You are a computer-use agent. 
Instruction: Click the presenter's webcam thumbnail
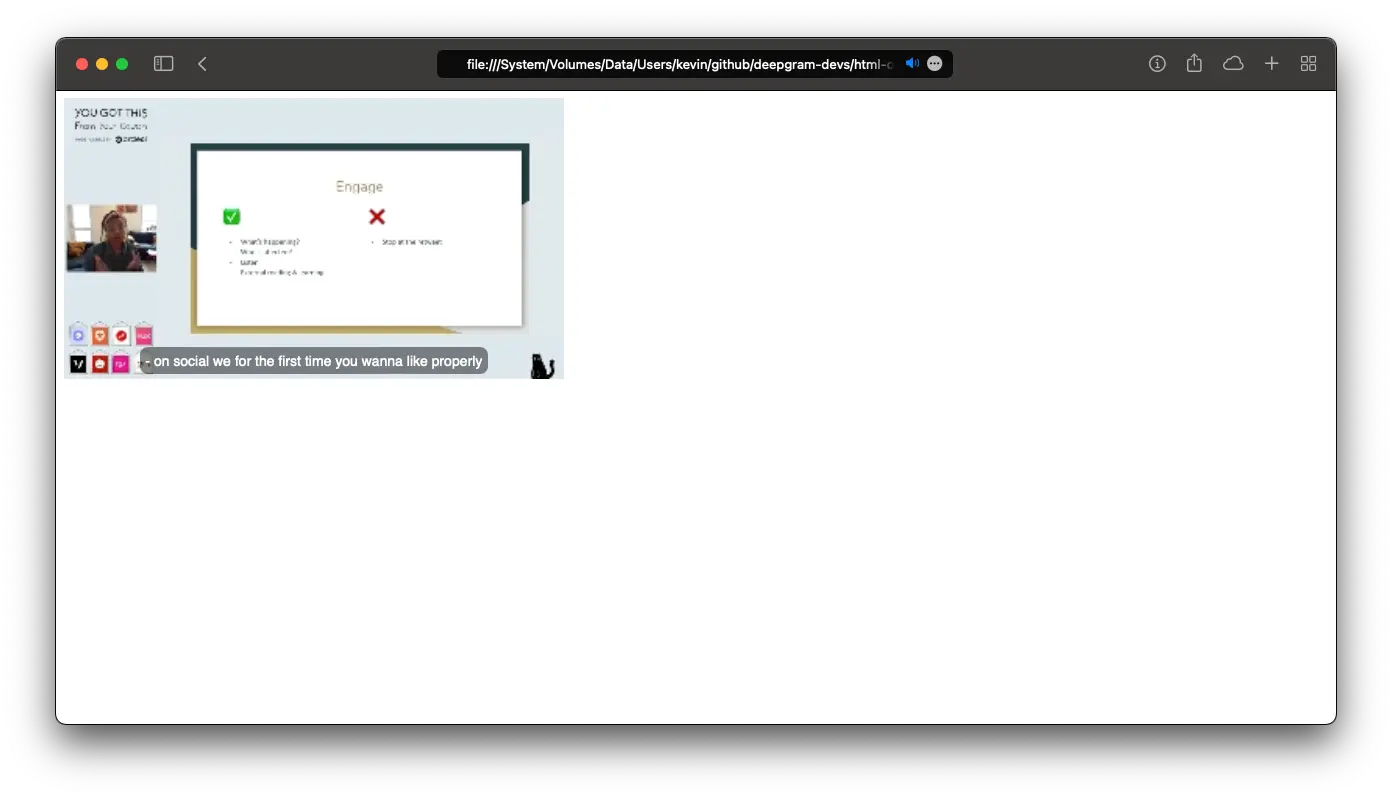click(x=111, y=238)
